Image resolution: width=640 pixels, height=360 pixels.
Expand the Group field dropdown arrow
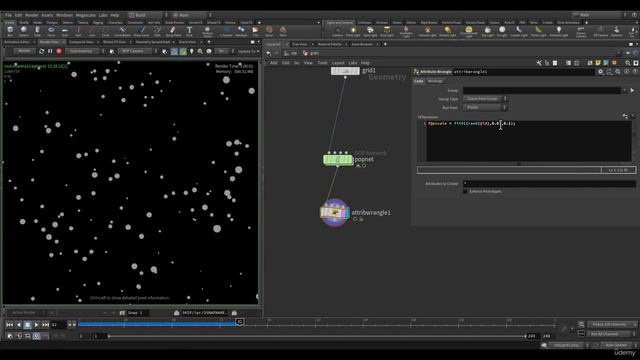pos(624,90)
